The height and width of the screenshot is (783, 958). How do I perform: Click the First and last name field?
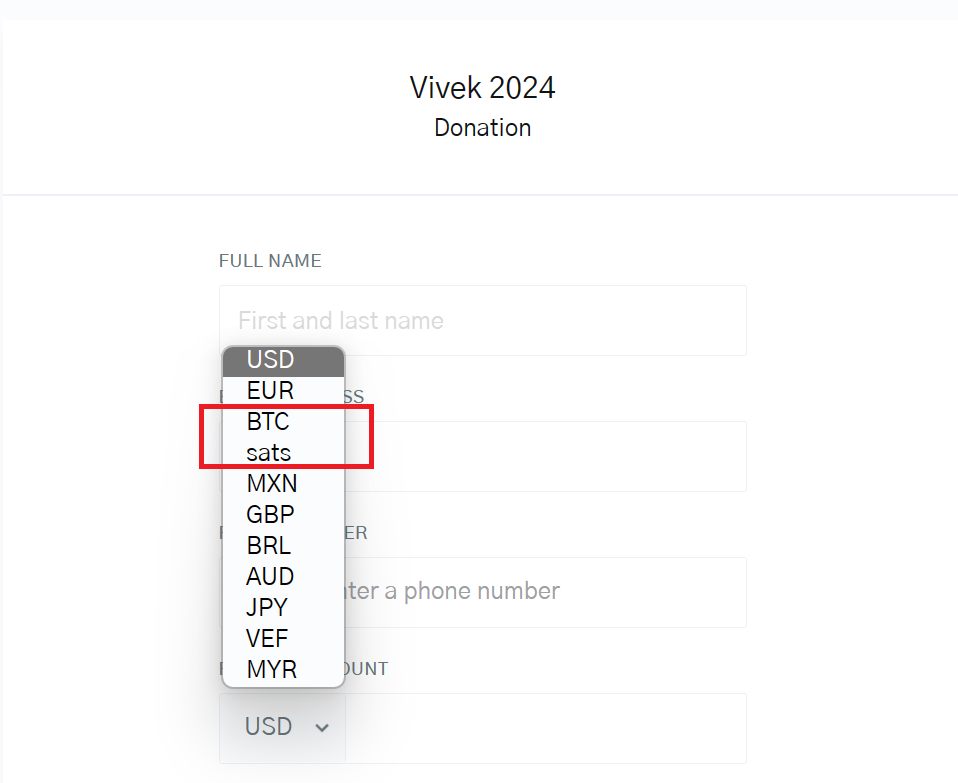pos(482,321)
